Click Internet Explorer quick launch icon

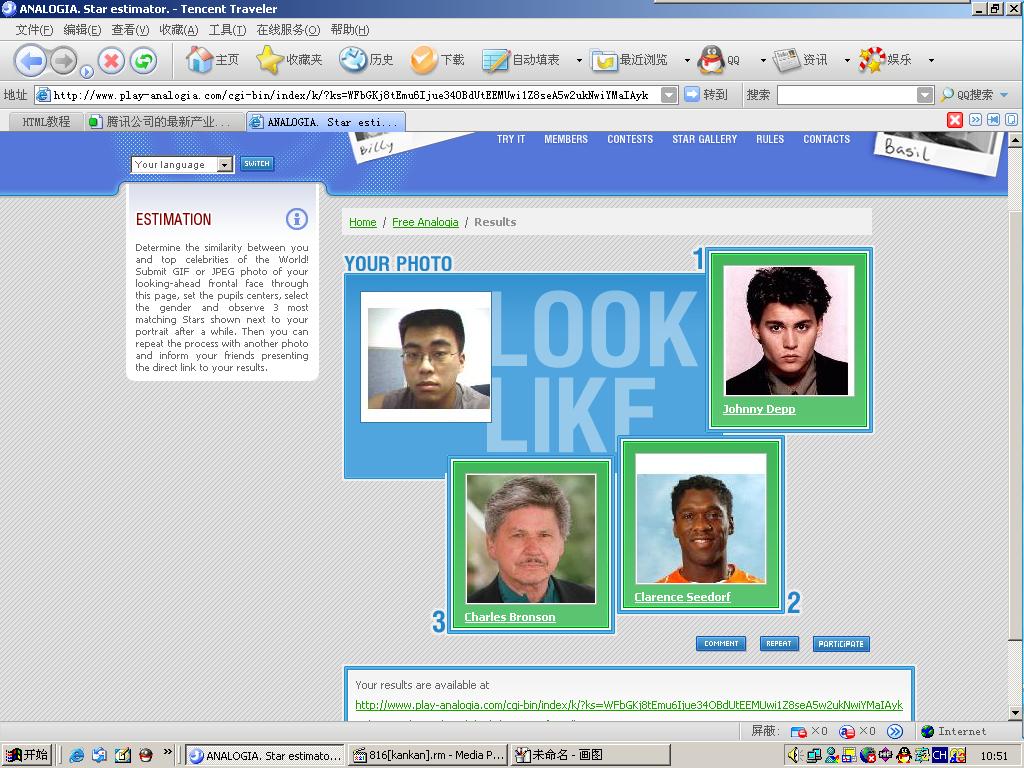click(76, 755)
